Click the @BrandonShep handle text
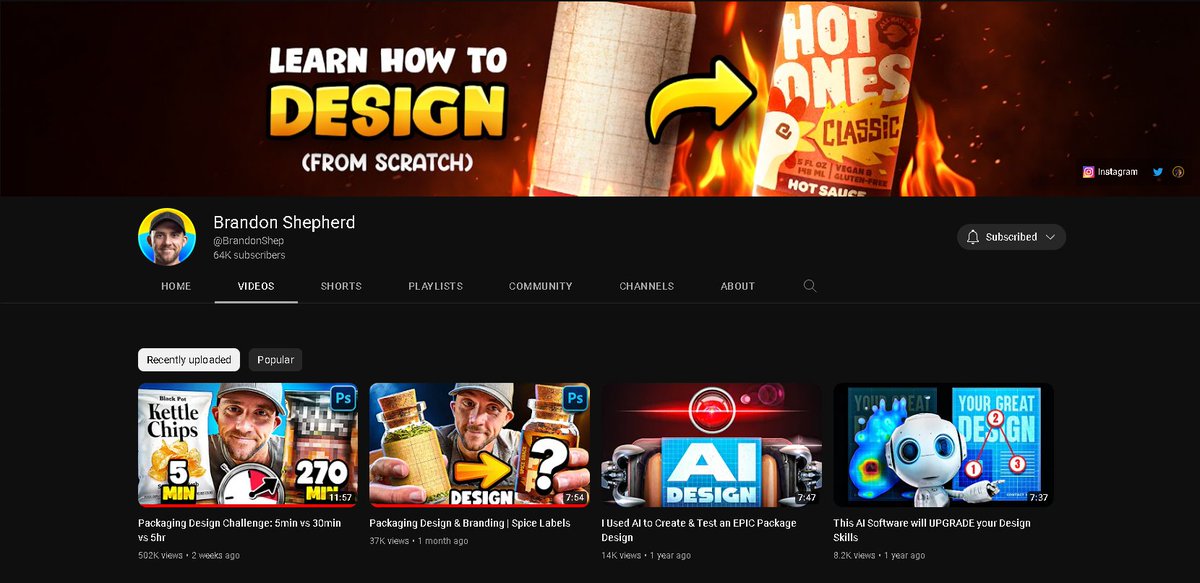 tap(249, 241)
